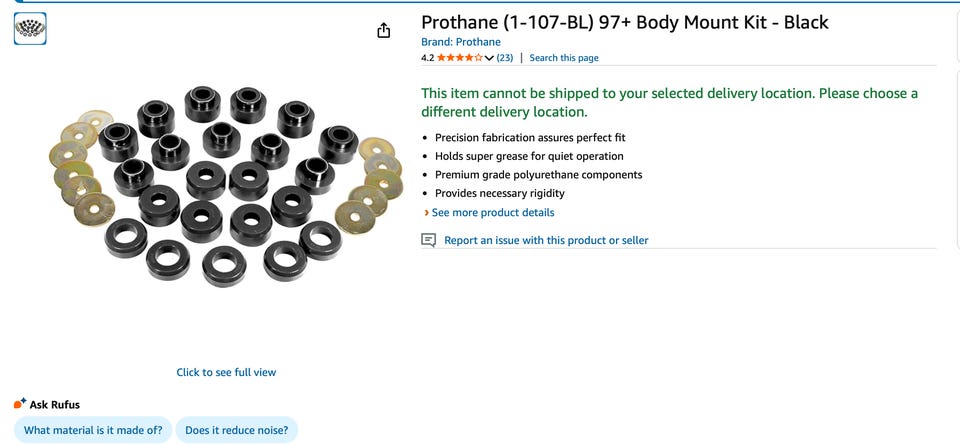Expand See more product details
Screen dimensions: 960x444
pyautogui.click(x=492, y=212)
